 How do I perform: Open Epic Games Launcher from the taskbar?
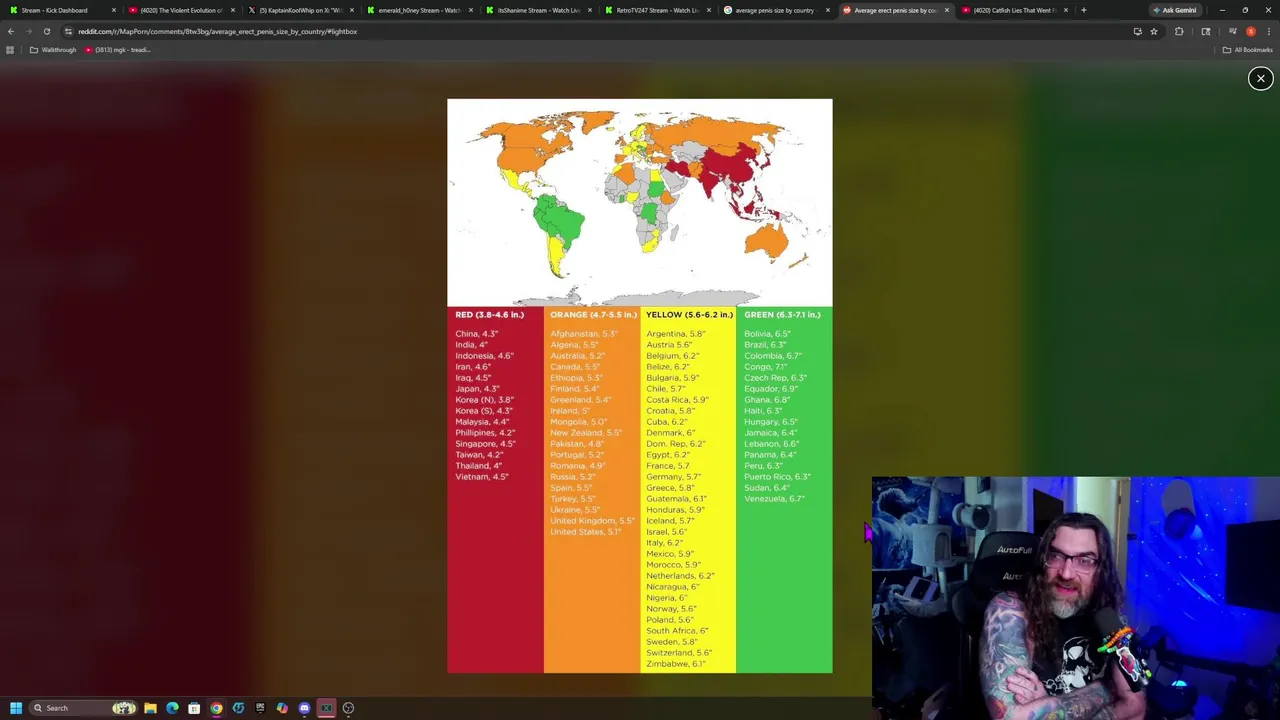tap(260, 708)
